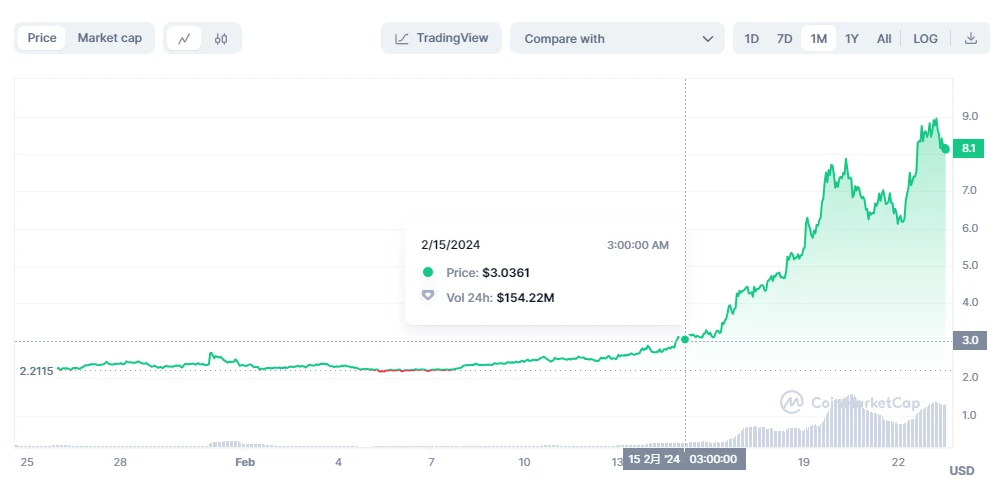This screenshot has width=1005, height=485.
Task: Toggle LOG scale on chart
Action: (925, 39)
